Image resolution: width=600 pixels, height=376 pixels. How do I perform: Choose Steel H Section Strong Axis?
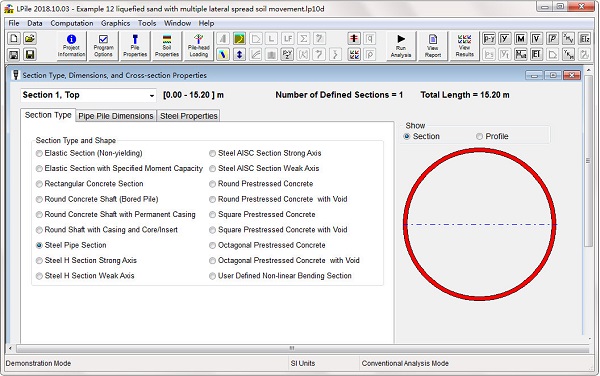click(x=86, y=260)
